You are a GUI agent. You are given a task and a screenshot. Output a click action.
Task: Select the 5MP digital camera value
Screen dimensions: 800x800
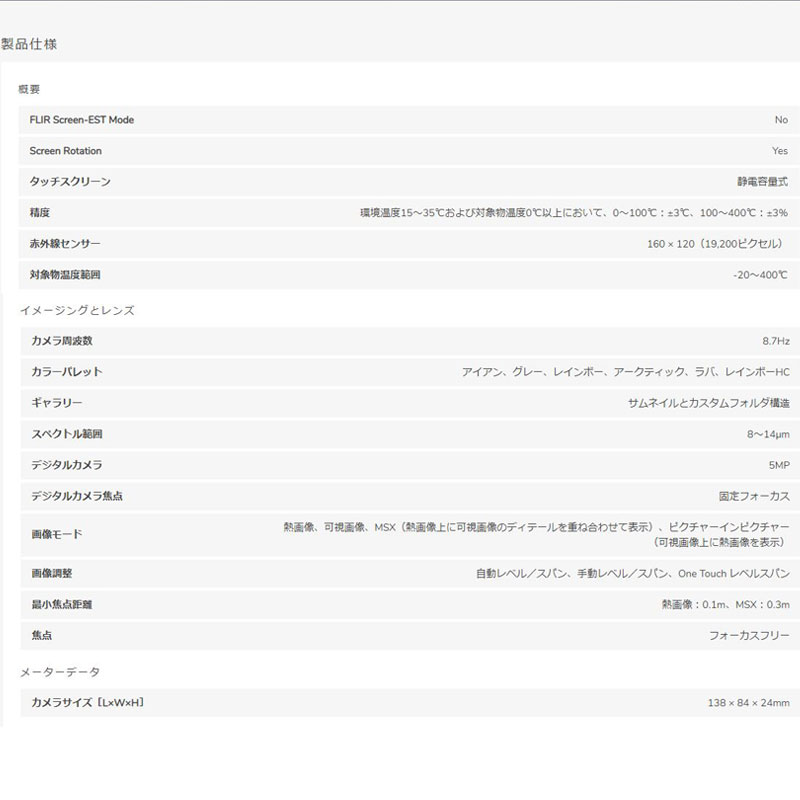(776, 465)
